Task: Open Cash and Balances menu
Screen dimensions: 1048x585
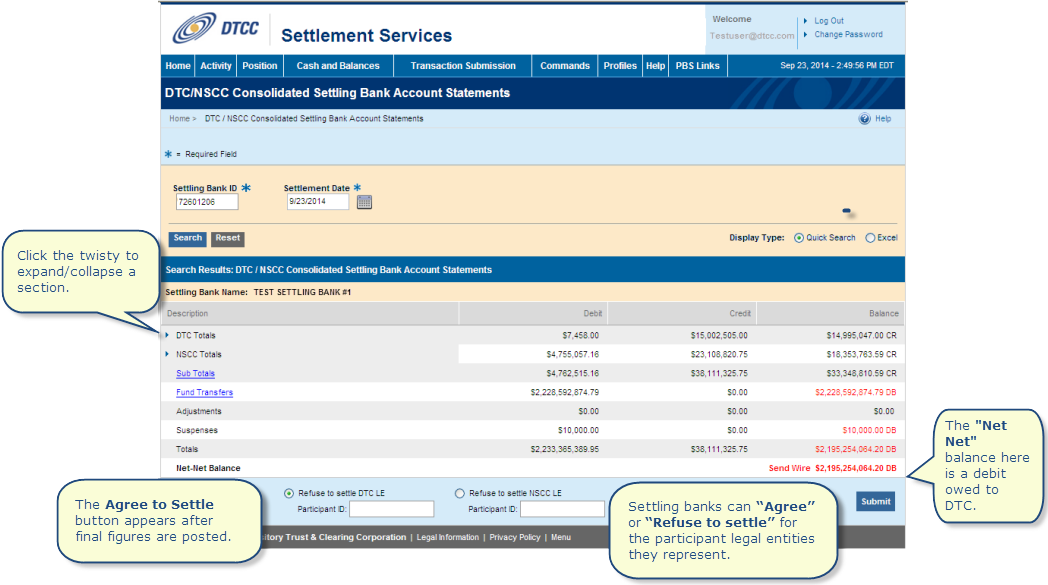Action: [338, 66]
